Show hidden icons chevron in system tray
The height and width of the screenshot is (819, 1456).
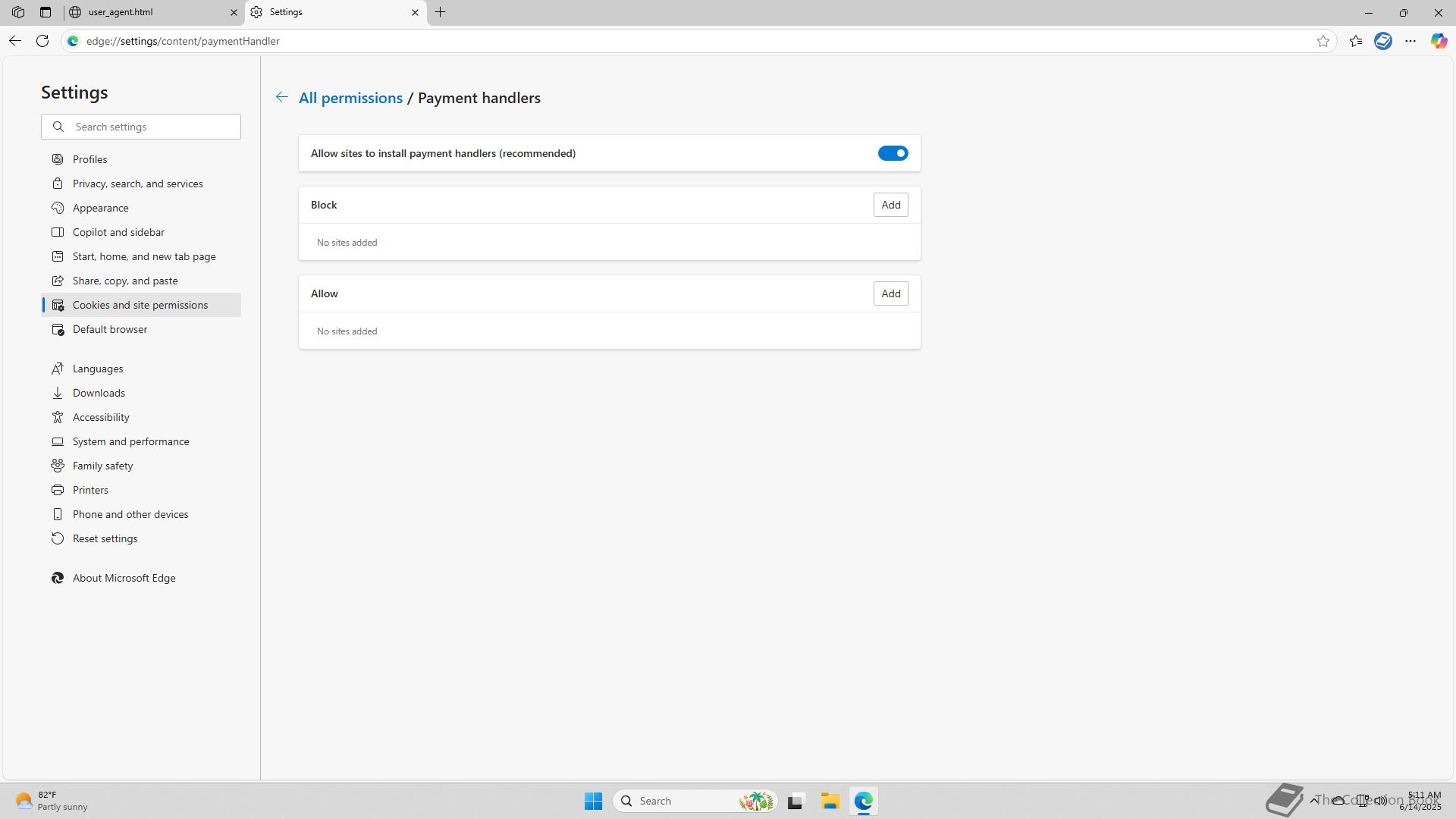pyautogui.click(x=1313, y=800)
